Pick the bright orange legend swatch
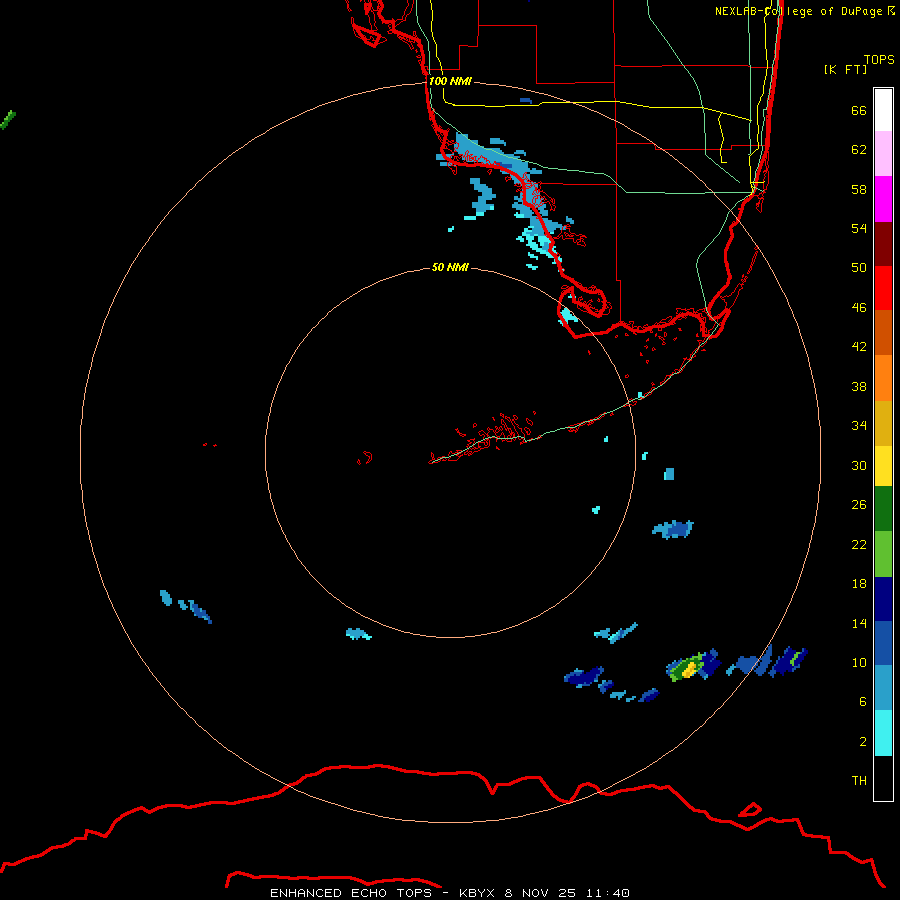900x900 pixels. [883, 378]
